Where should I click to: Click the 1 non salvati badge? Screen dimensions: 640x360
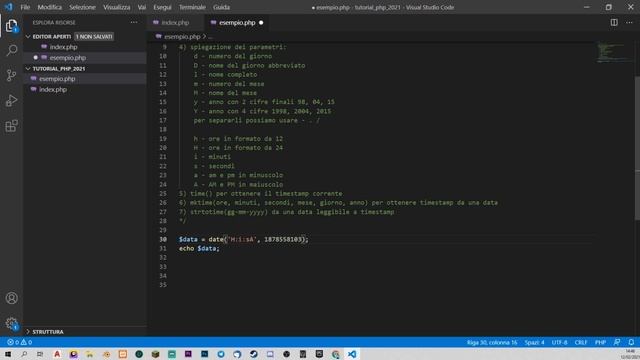[x=94, y=36]
